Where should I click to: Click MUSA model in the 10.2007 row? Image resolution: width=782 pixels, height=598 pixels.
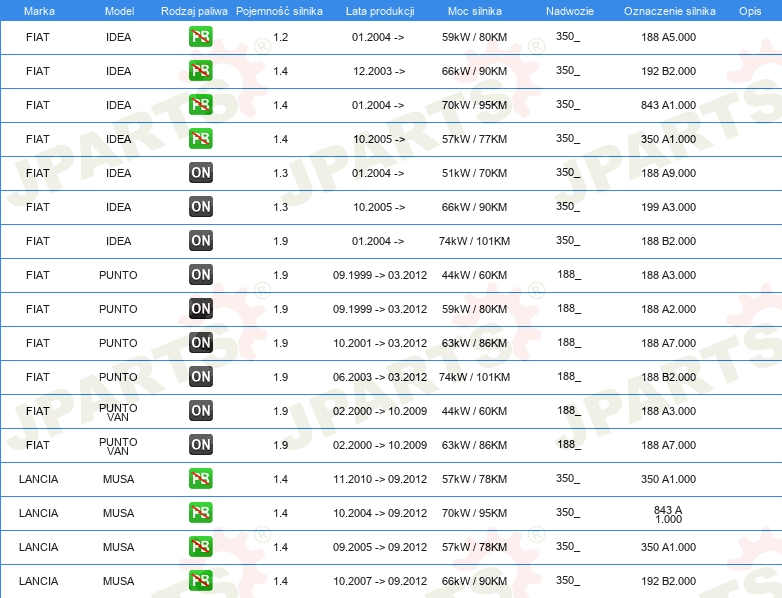(118, 581)
